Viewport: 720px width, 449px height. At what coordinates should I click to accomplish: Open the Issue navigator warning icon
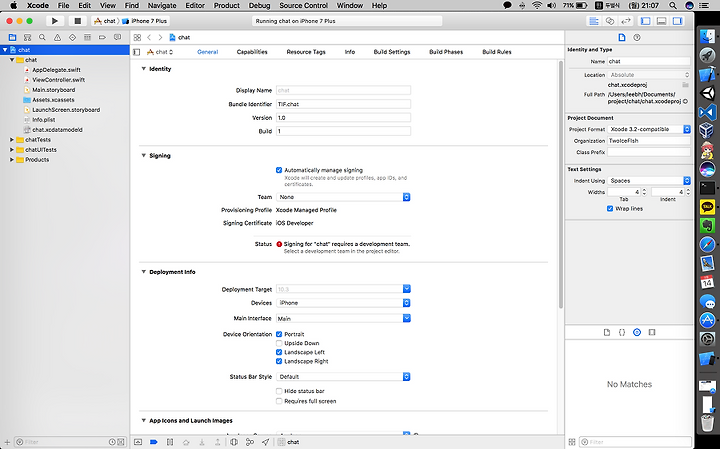coord(57,37)
